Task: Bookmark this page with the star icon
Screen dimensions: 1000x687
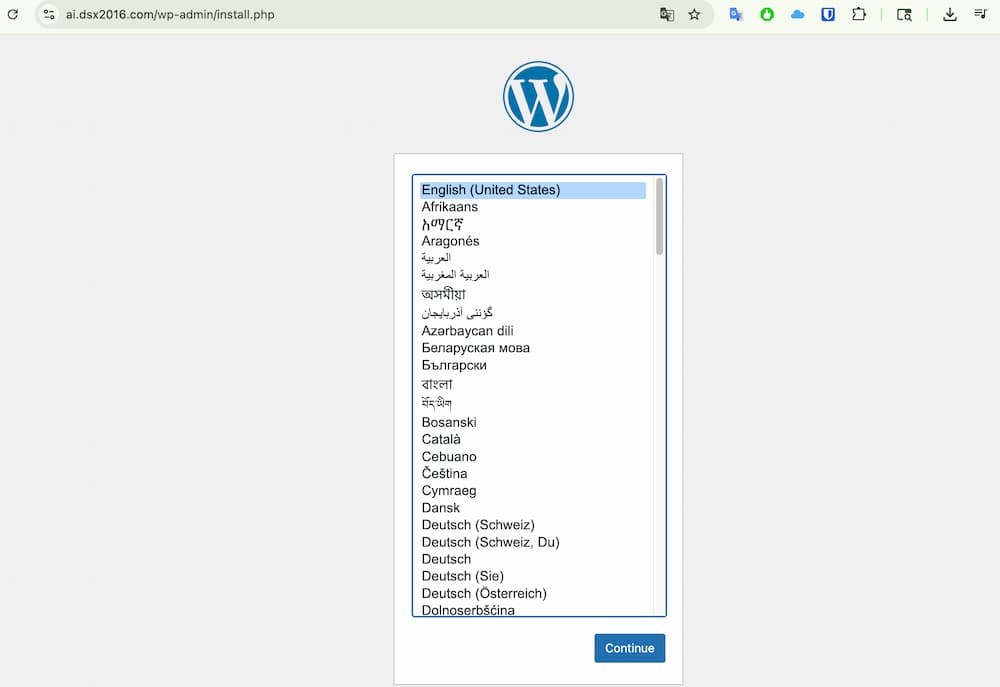Action: click(695, 14)
